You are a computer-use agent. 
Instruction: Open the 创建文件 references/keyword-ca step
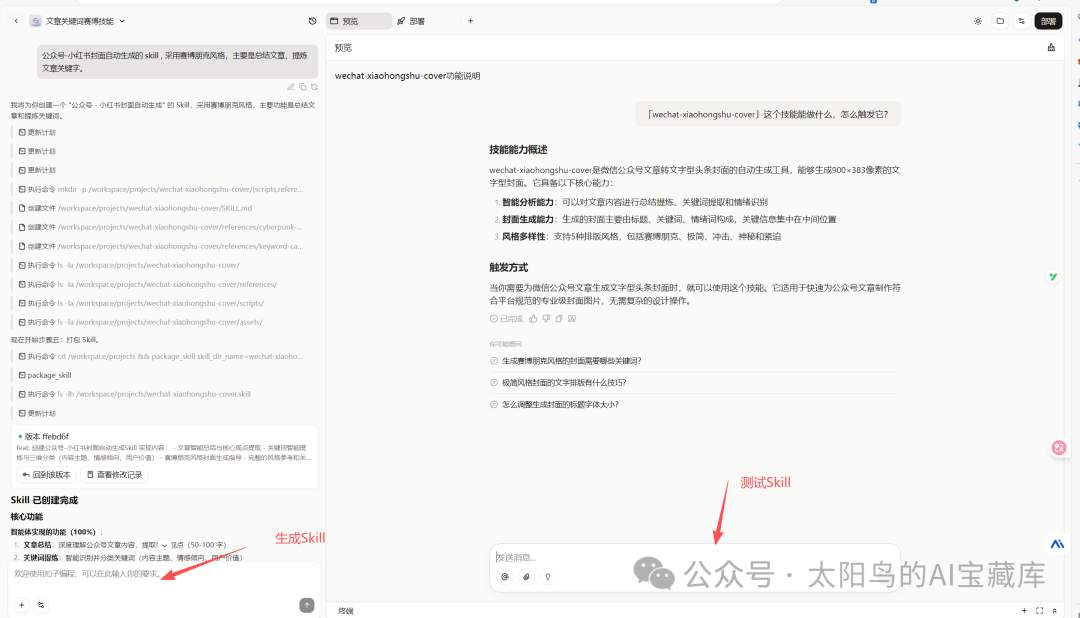(x=160, y=246)
